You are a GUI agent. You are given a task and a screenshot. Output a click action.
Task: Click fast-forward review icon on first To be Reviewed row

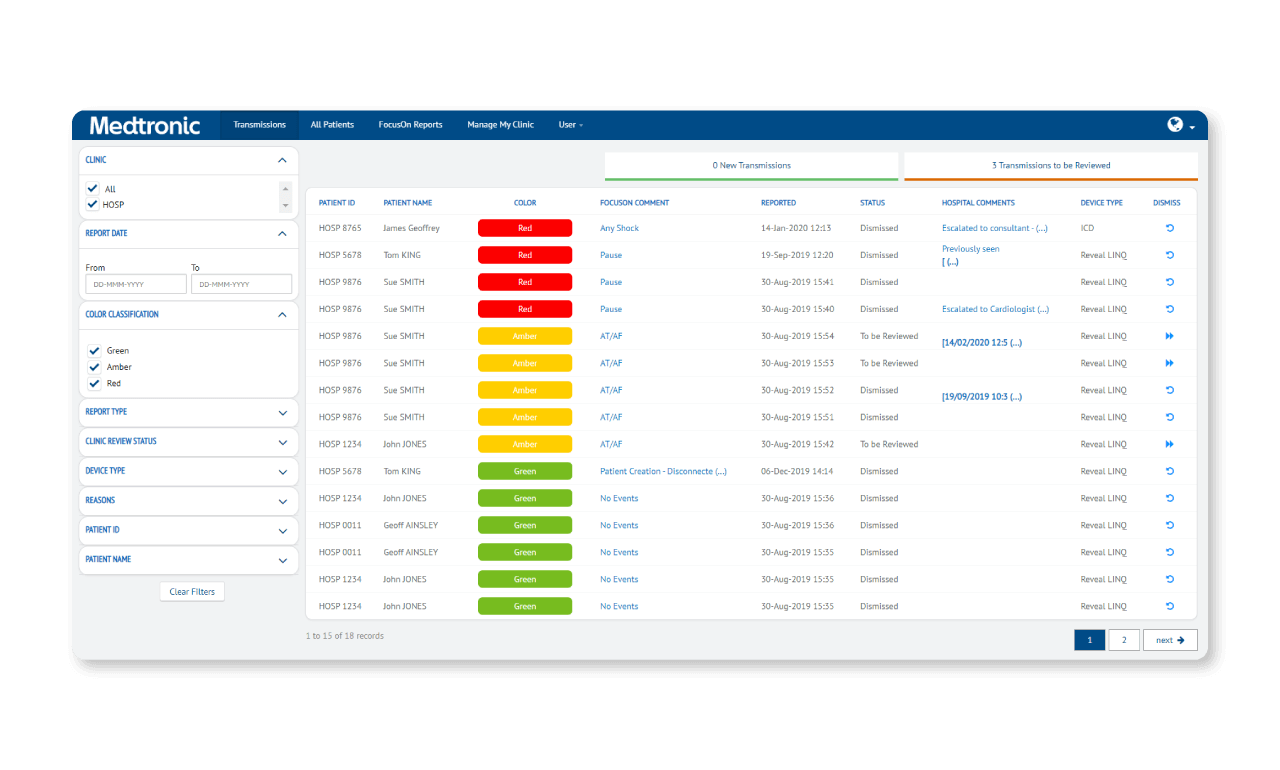pos(1169,335)
